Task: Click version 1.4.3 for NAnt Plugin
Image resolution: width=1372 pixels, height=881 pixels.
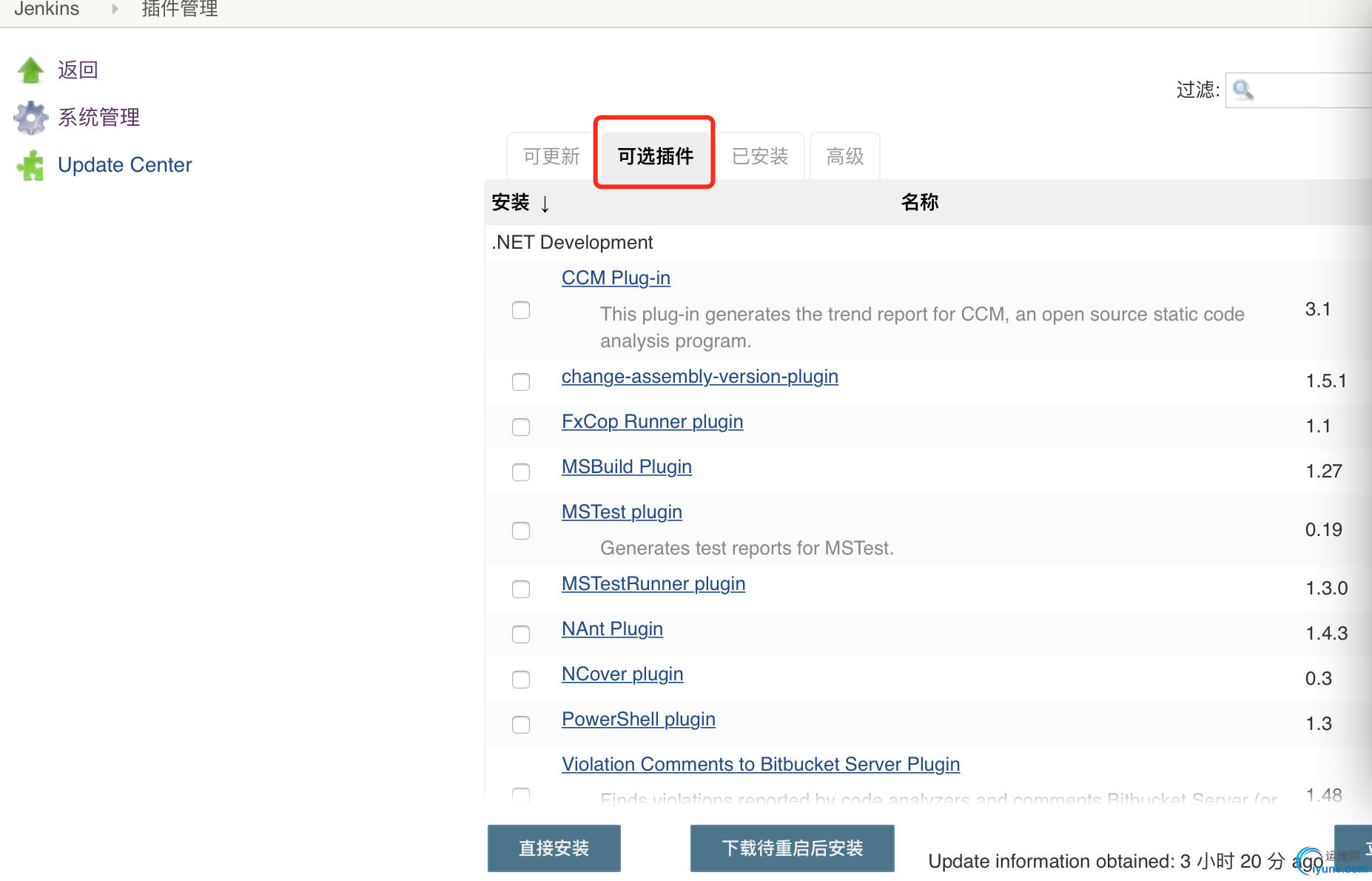Action: pyautogui.click(x=1327, y=634)
